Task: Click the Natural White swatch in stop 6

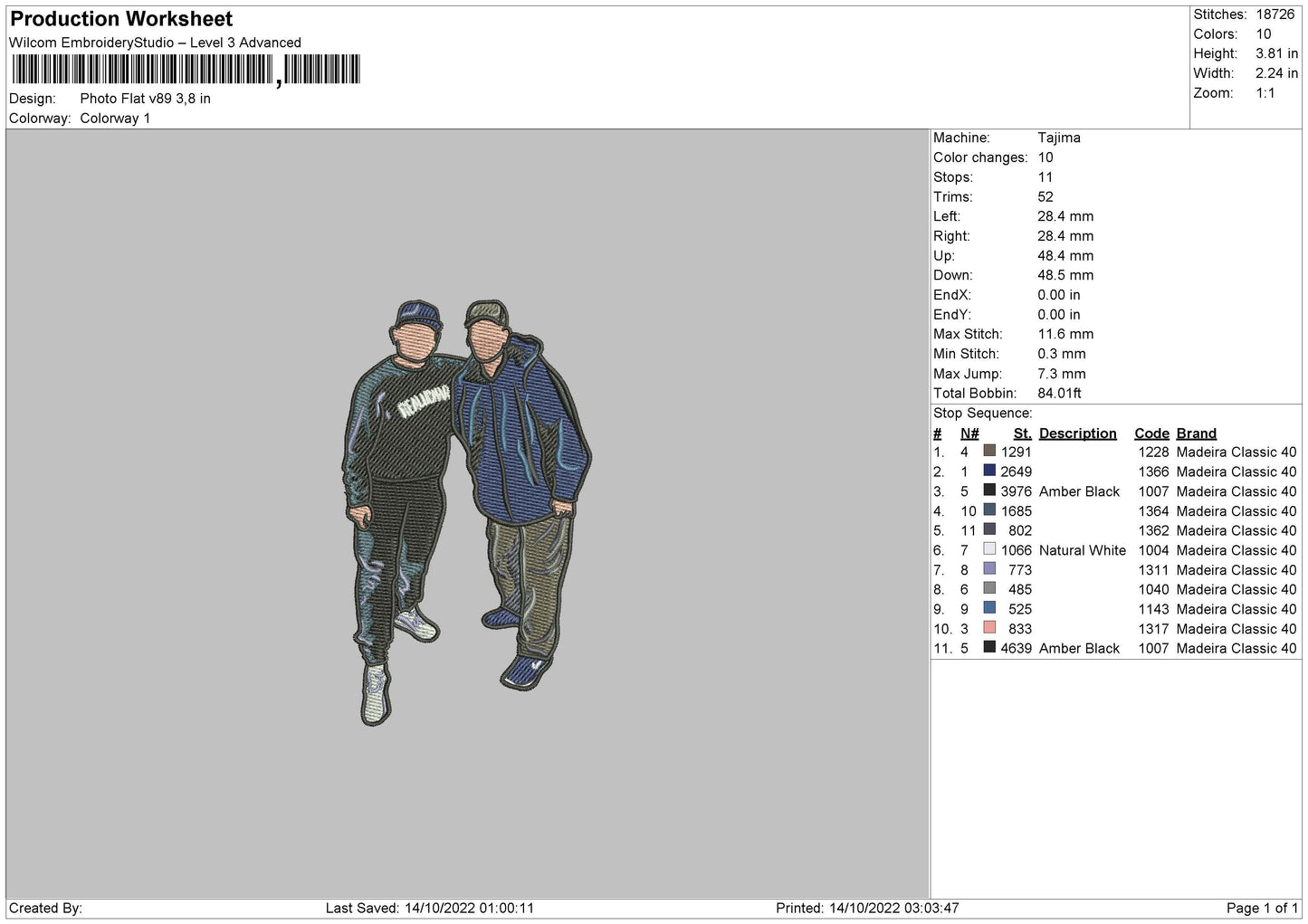Action: (989, 549)
